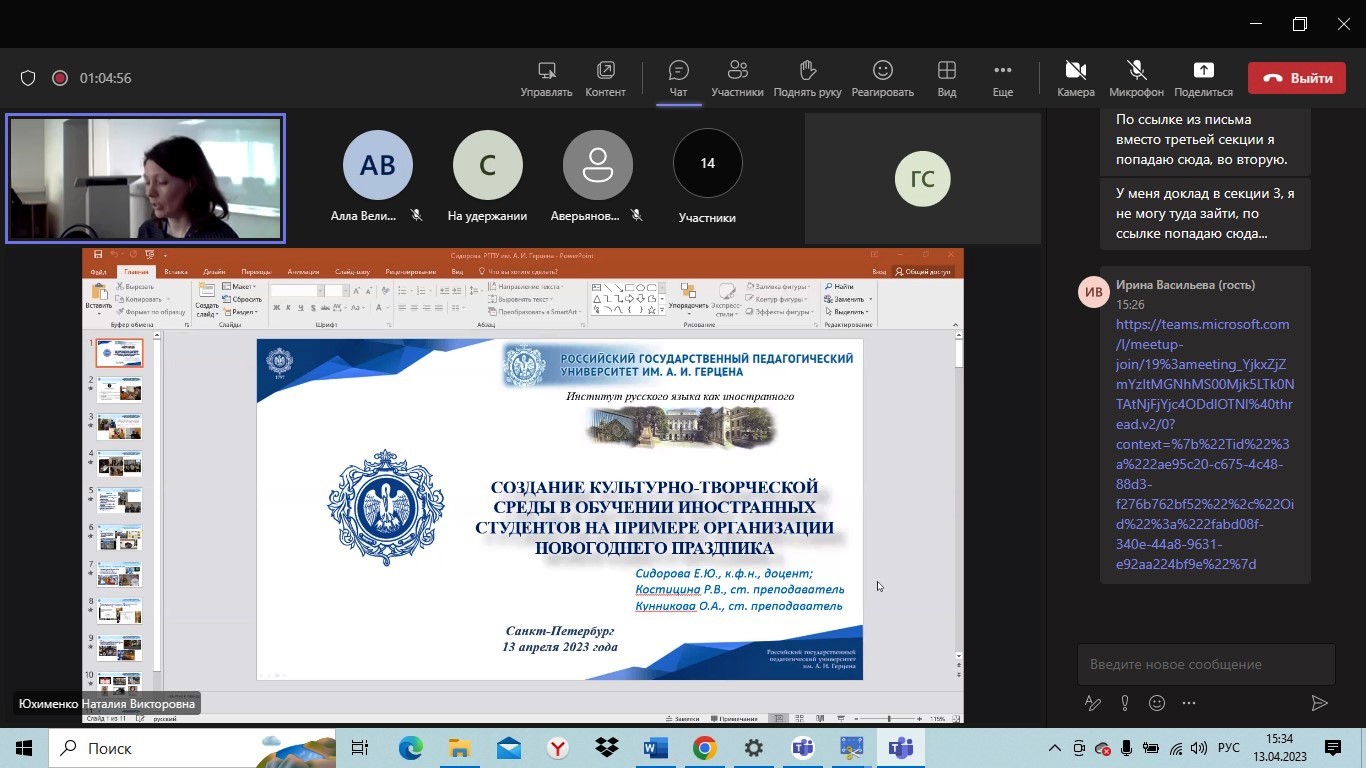
Task: Open the emoji picker in chat
Action: (x=1157, y=703)
